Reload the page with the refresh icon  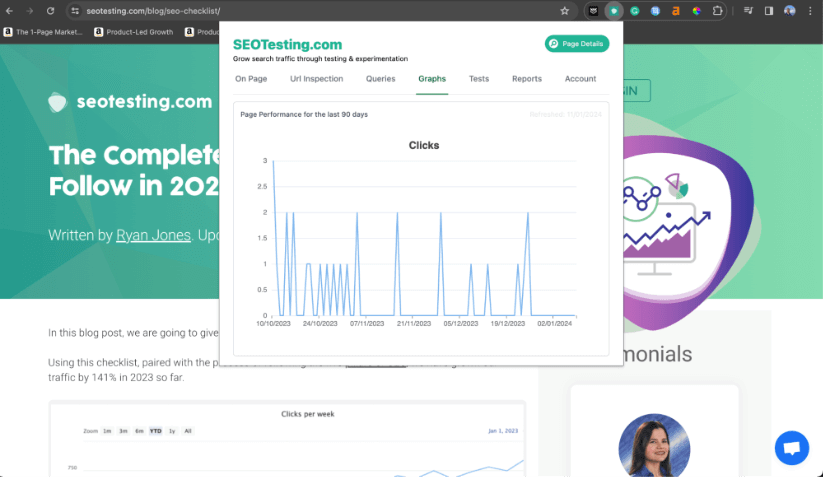pyautogui.click(x=50, y=10)
